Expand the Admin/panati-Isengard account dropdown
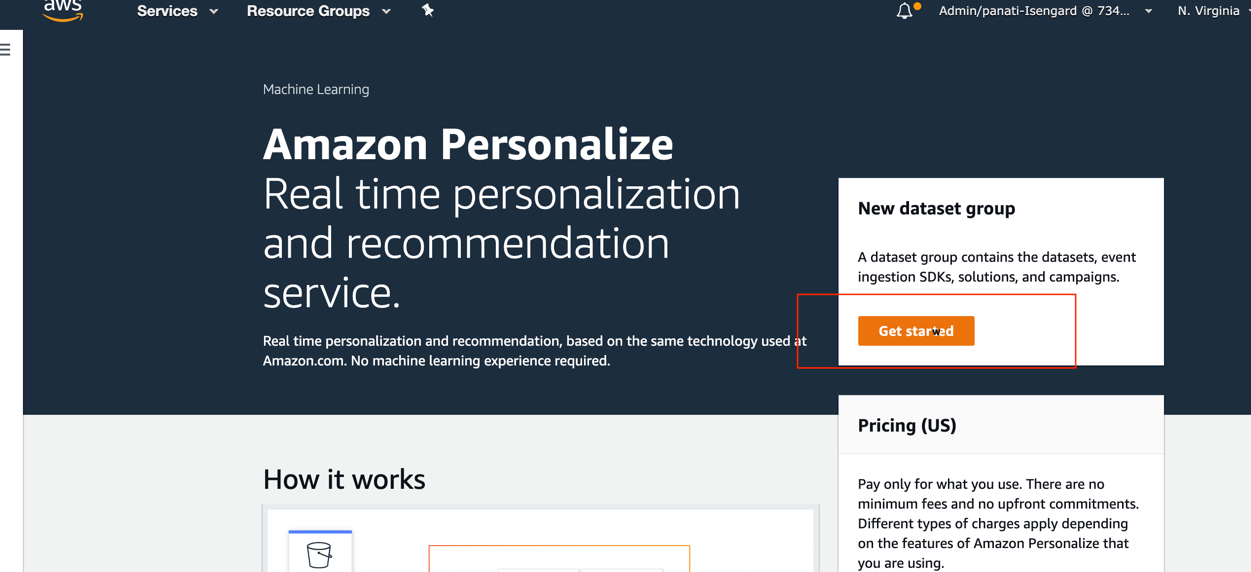Screen dimensions: 1251x572 [x=1045, y=11]
